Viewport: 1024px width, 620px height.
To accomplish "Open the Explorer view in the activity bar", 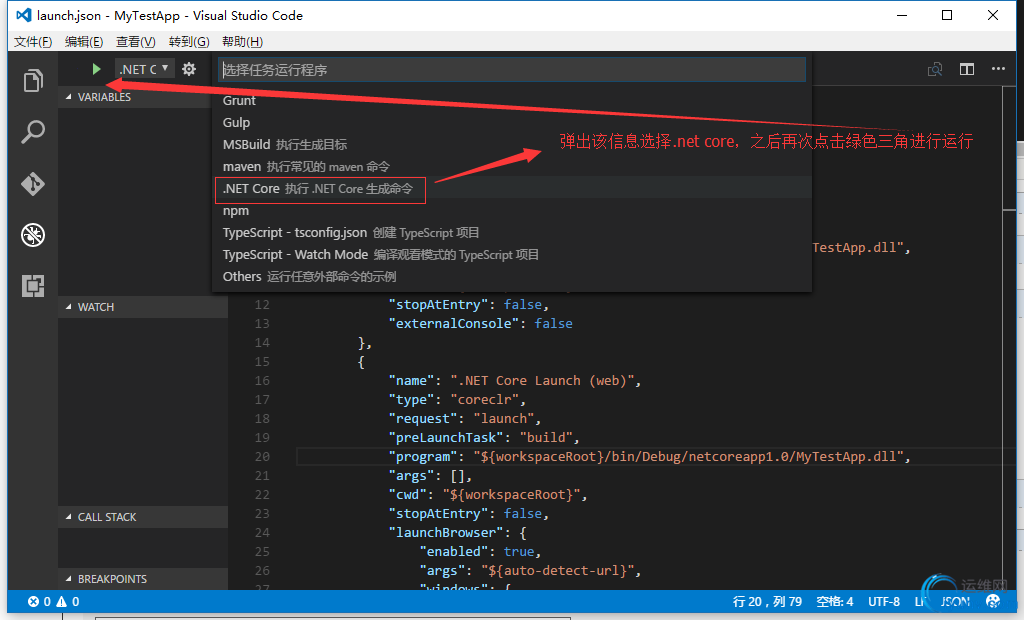I will coord(33,80).
